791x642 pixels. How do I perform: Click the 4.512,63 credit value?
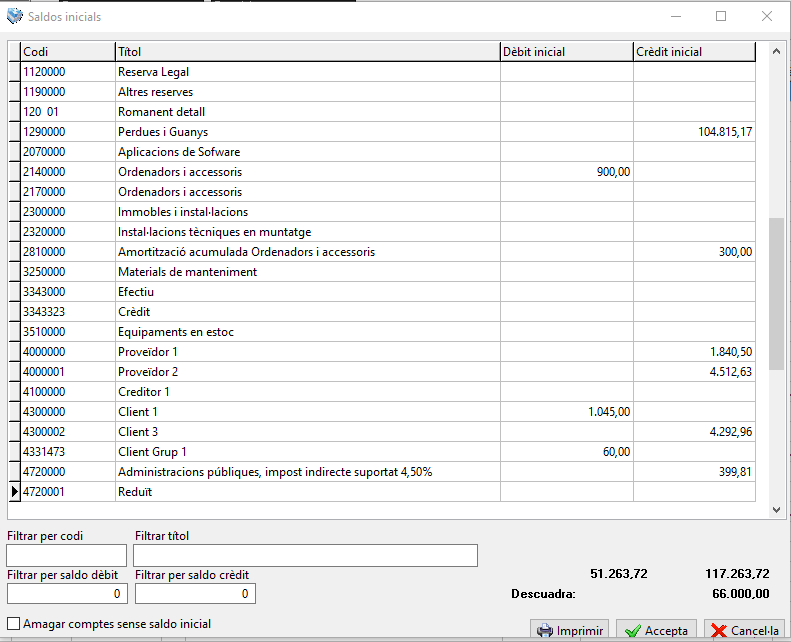tap(731, 372)
